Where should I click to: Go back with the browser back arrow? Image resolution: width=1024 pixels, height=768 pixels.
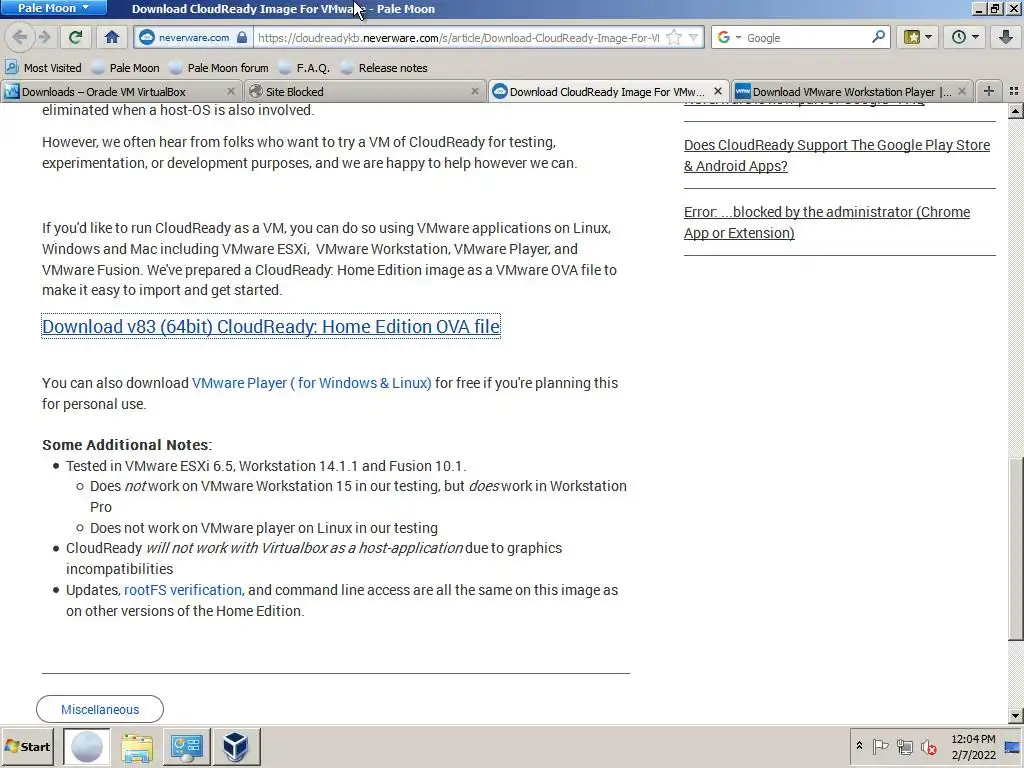click(20, 37)
